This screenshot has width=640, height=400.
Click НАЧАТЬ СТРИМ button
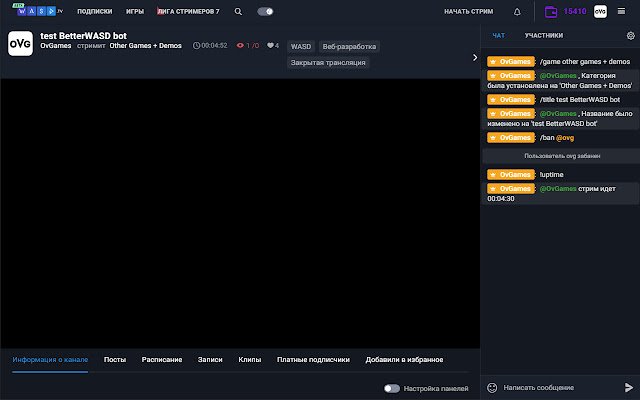pyautogui.click(x=469, y=11)
